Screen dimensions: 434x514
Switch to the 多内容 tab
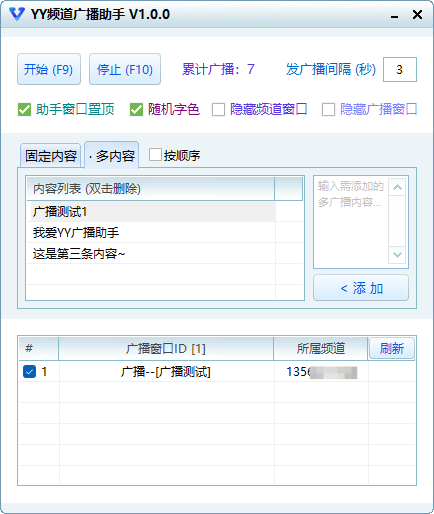point(112,155)
